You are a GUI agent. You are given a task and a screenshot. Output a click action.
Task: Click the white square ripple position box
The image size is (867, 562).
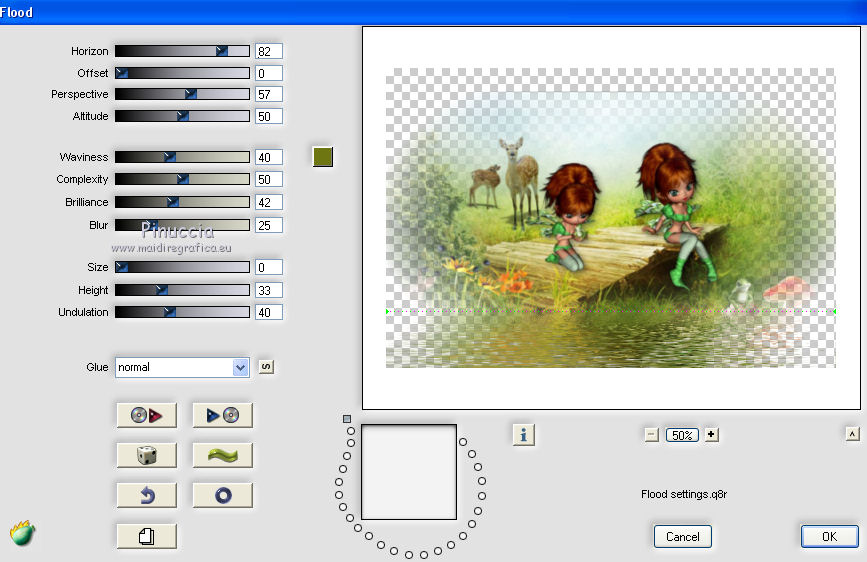(409, 472)
